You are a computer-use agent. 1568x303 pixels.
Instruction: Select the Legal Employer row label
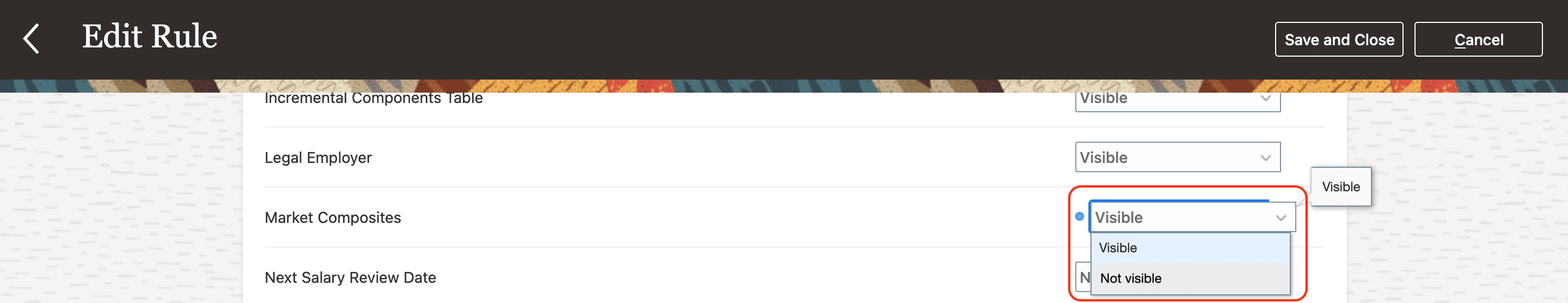pos(318,158)
